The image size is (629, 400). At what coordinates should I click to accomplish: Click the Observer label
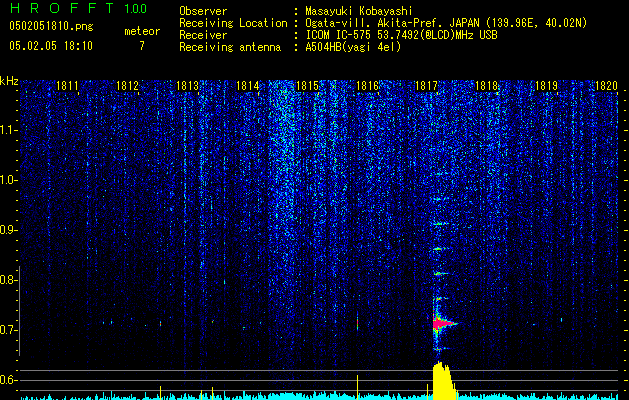[203, 11]
